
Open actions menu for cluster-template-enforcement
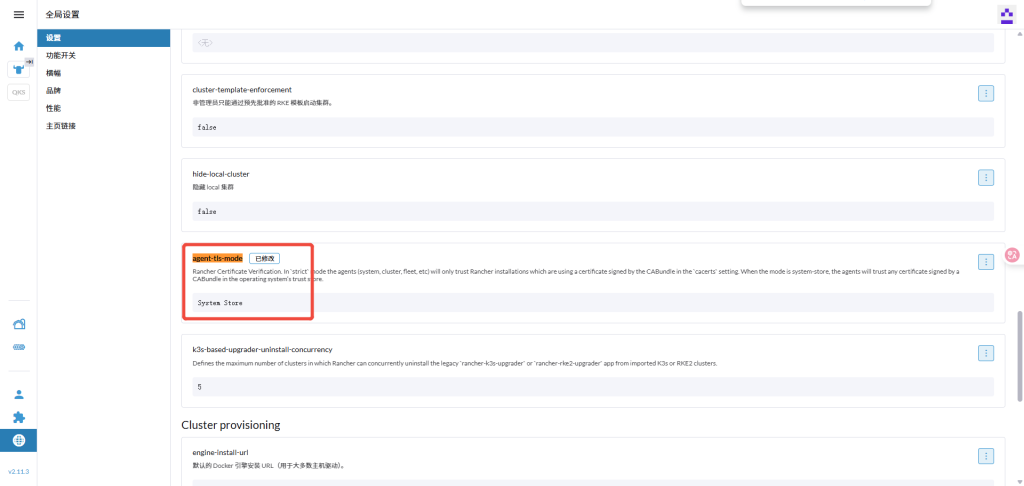coord(985,93)
